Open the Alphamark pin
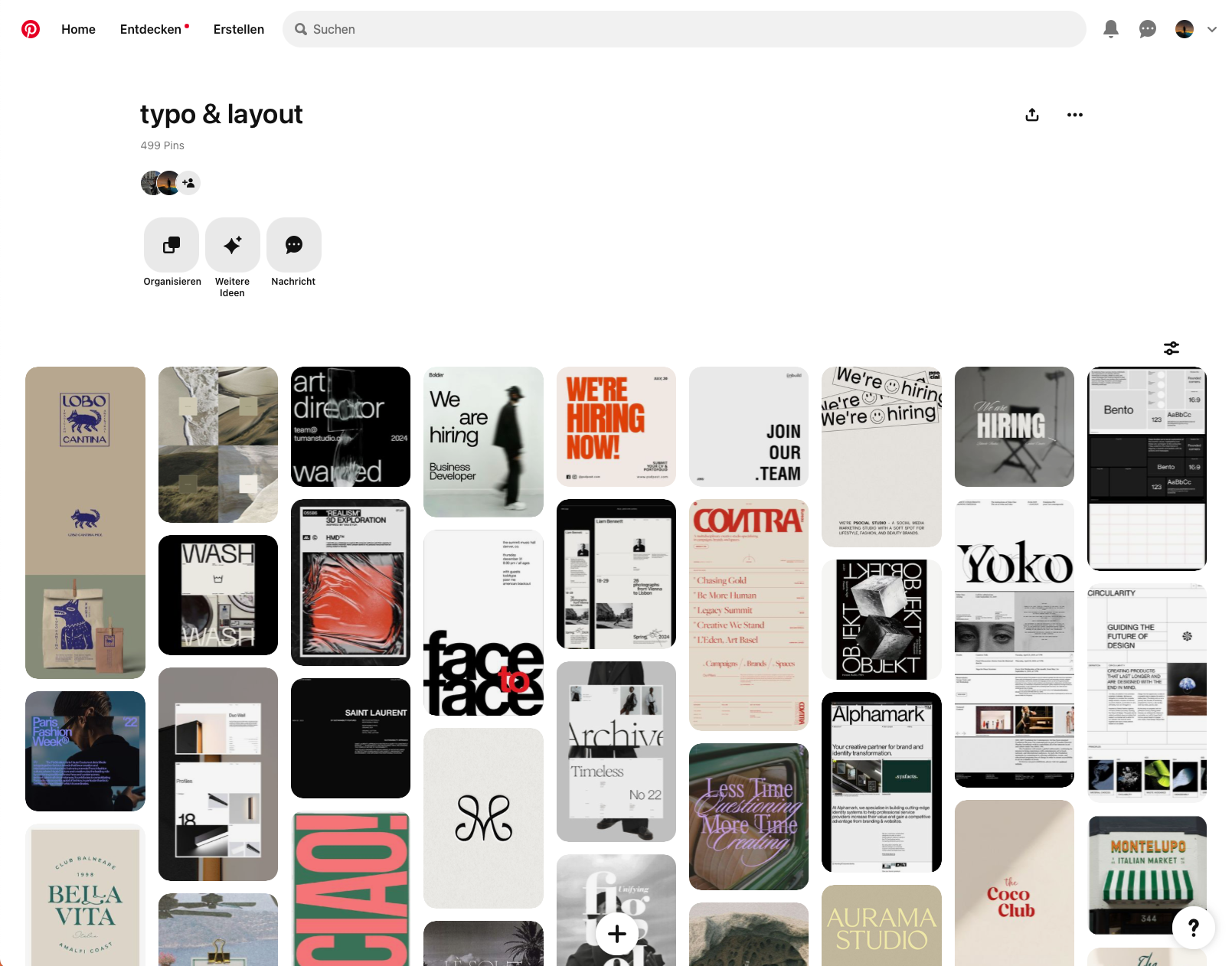 click(x=881, y=782)
